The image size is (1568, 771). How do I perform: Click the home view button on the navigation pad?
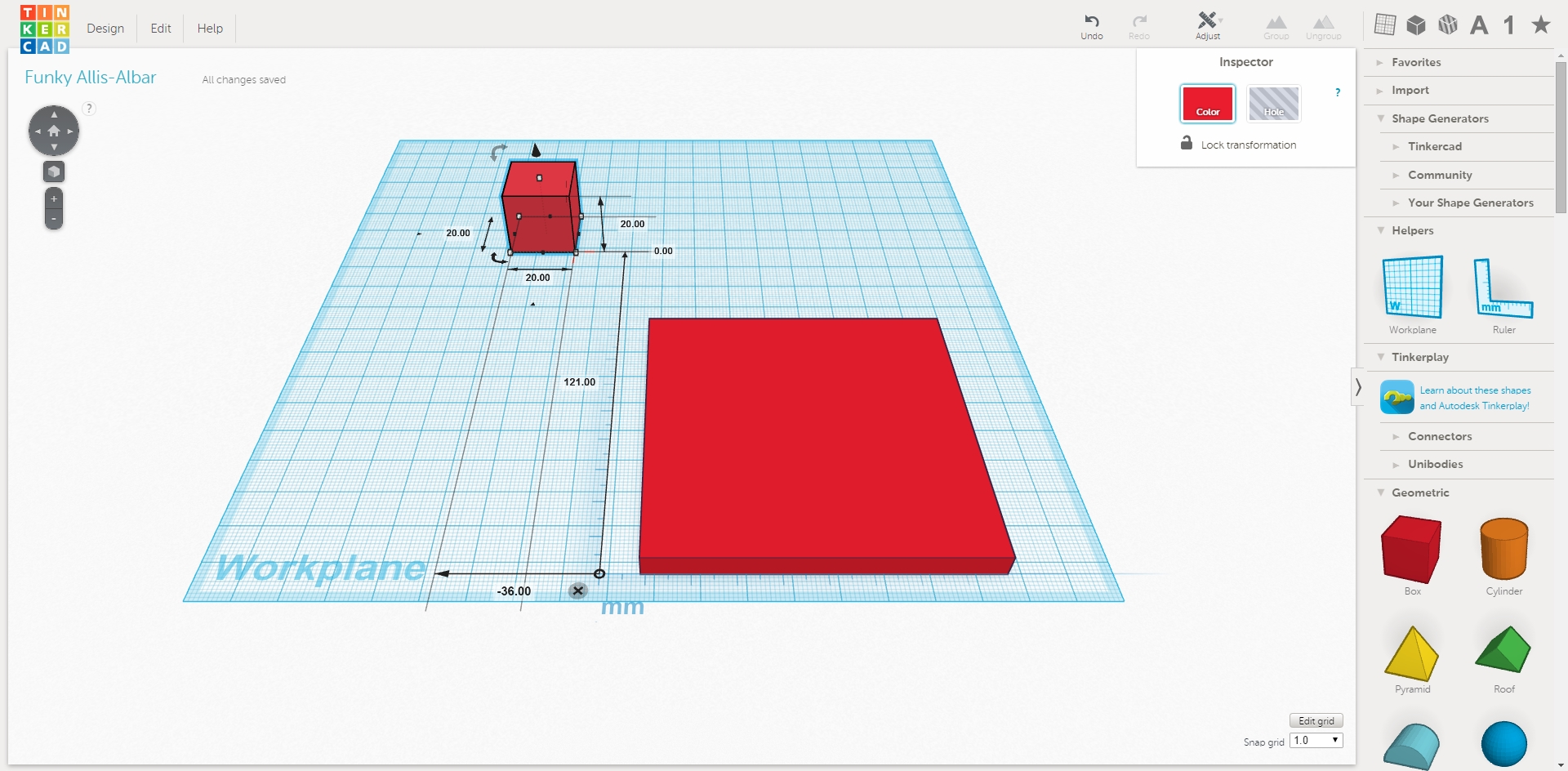(x=54, y=131)
